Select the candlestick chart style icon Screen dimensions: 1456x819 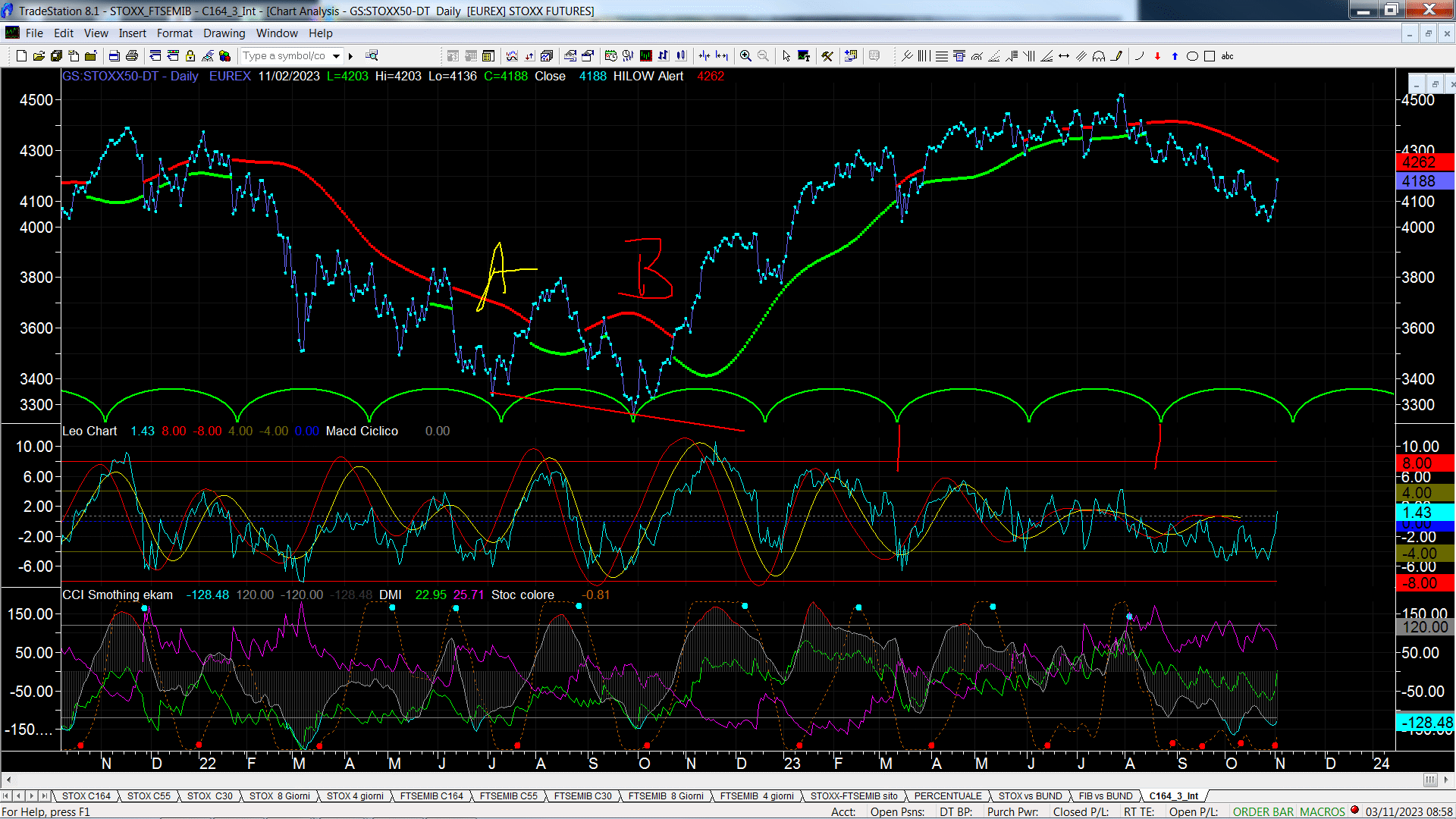click(x=680, y=56)
